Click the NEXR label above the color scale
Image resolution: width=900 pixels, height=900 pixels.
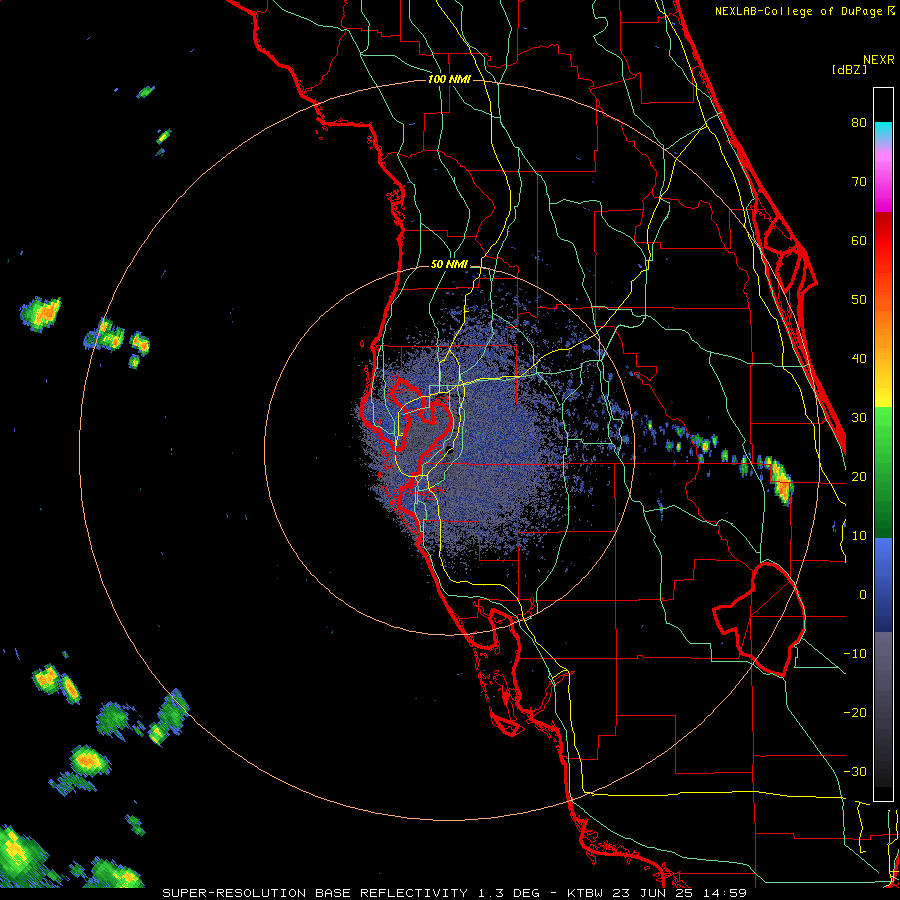pos(878,60)
